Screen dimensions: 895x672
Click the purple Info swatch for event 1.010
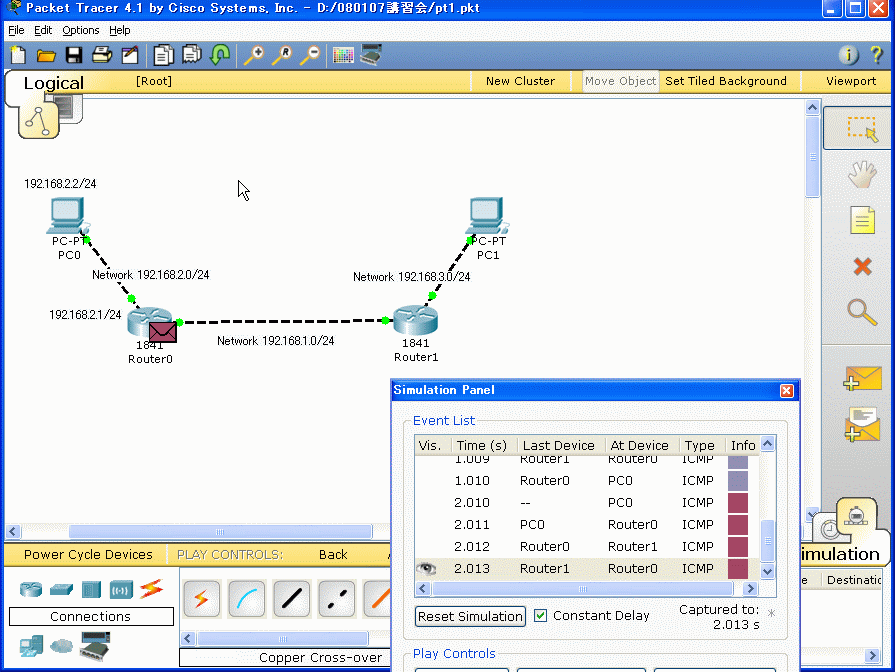pyautogui.click(x=738, y=481)
